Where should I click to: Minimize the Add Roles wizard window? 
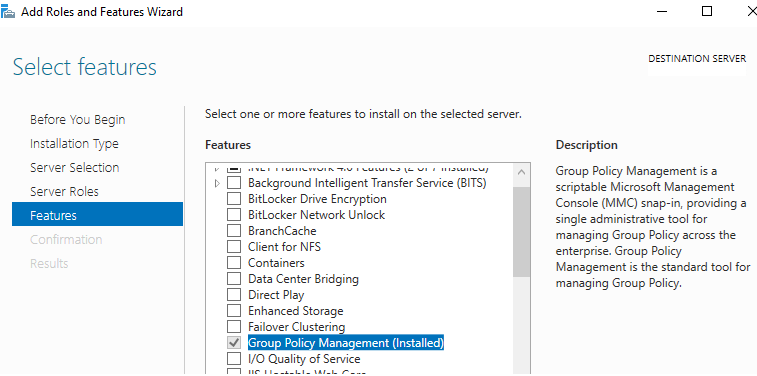pyautogui.click(x=662, y=12)
